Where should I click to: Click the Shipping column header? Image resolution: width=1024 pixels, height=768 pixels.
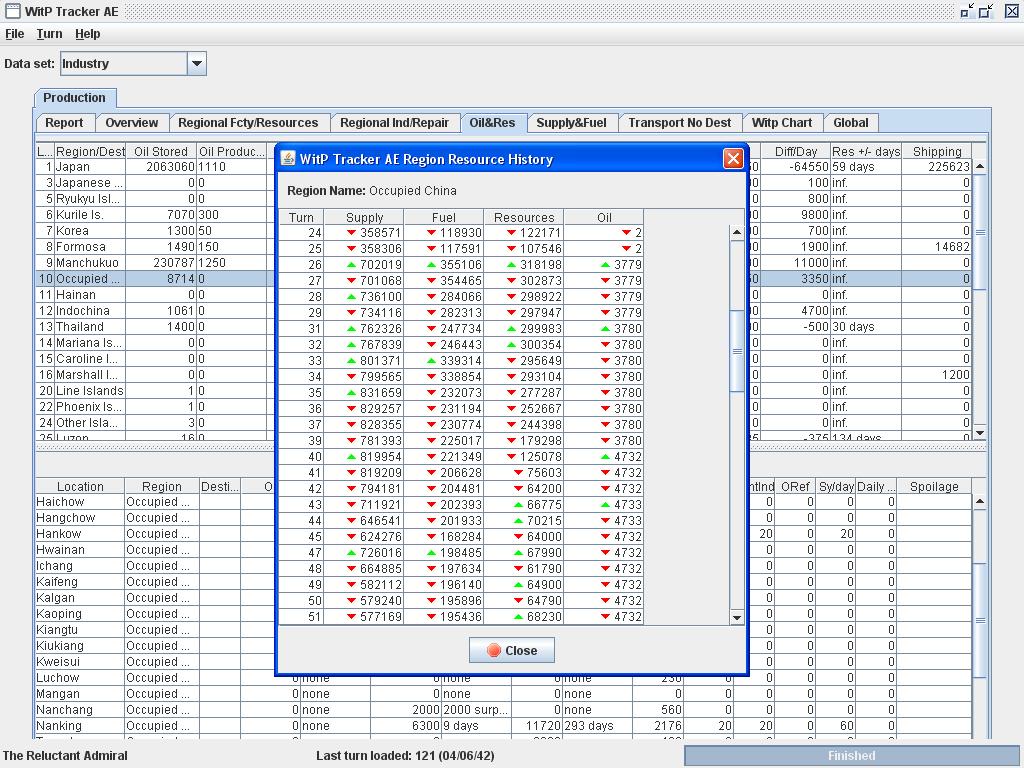click(x=936, y=152)
